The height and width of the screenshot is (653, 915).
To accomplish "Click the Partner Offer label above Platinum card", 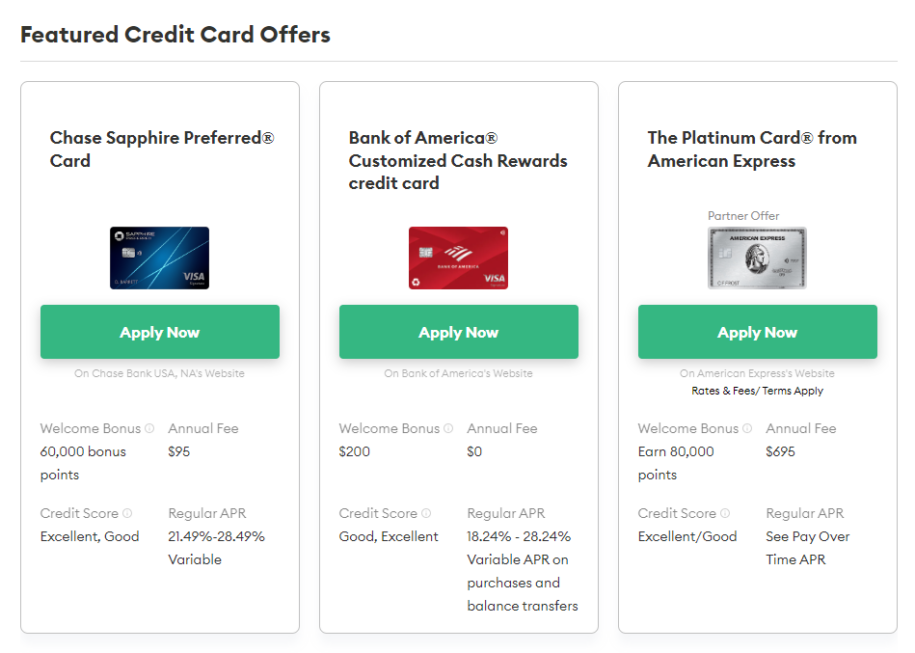I will pyautogui.click(x=743, y=215).
